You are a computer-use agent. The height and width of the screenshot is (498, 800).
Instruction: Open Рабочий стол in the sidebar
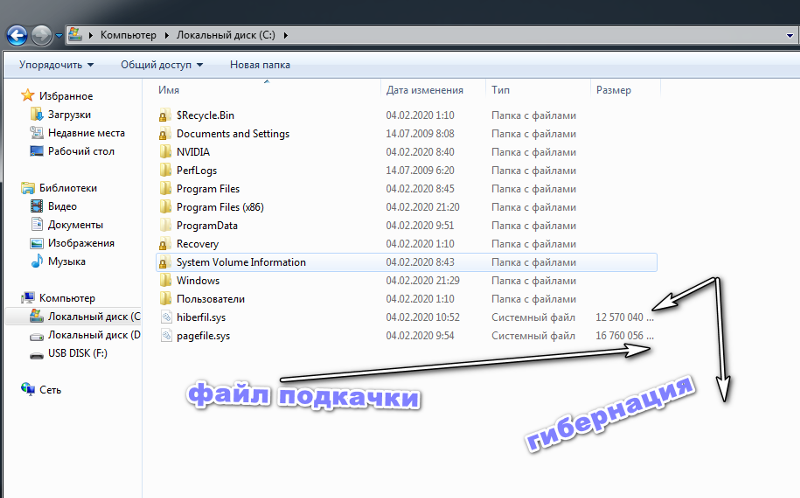click(81, 151)
